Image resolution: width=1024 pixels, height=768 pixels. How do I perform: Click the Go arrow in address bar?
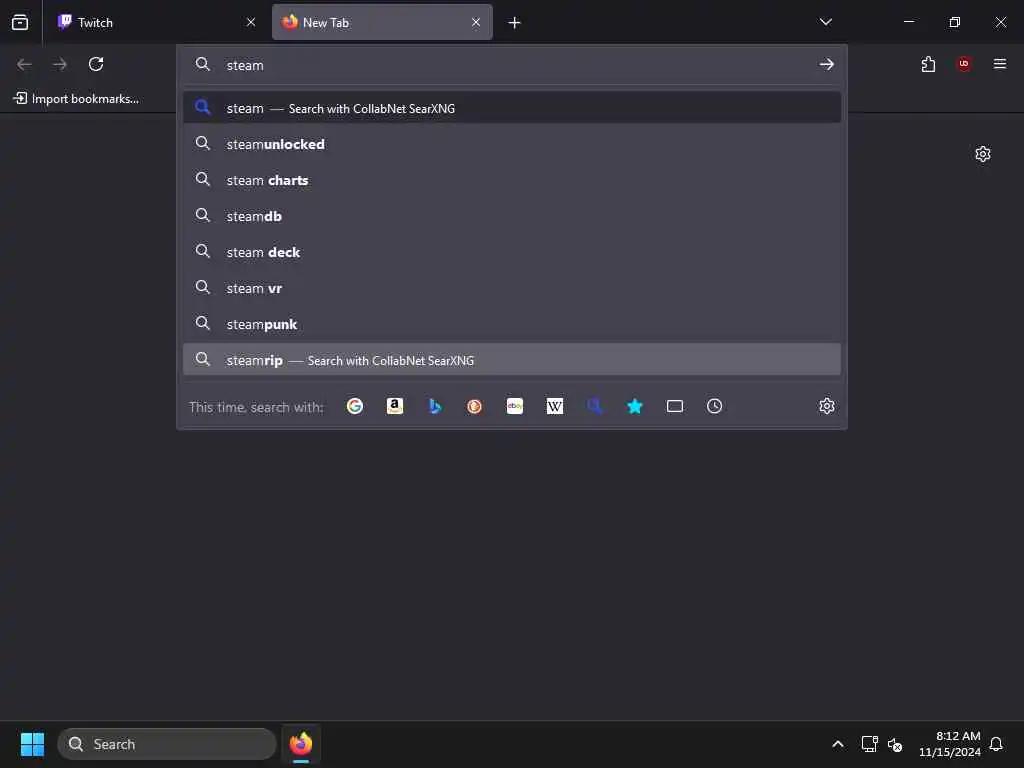pos(827,64)
